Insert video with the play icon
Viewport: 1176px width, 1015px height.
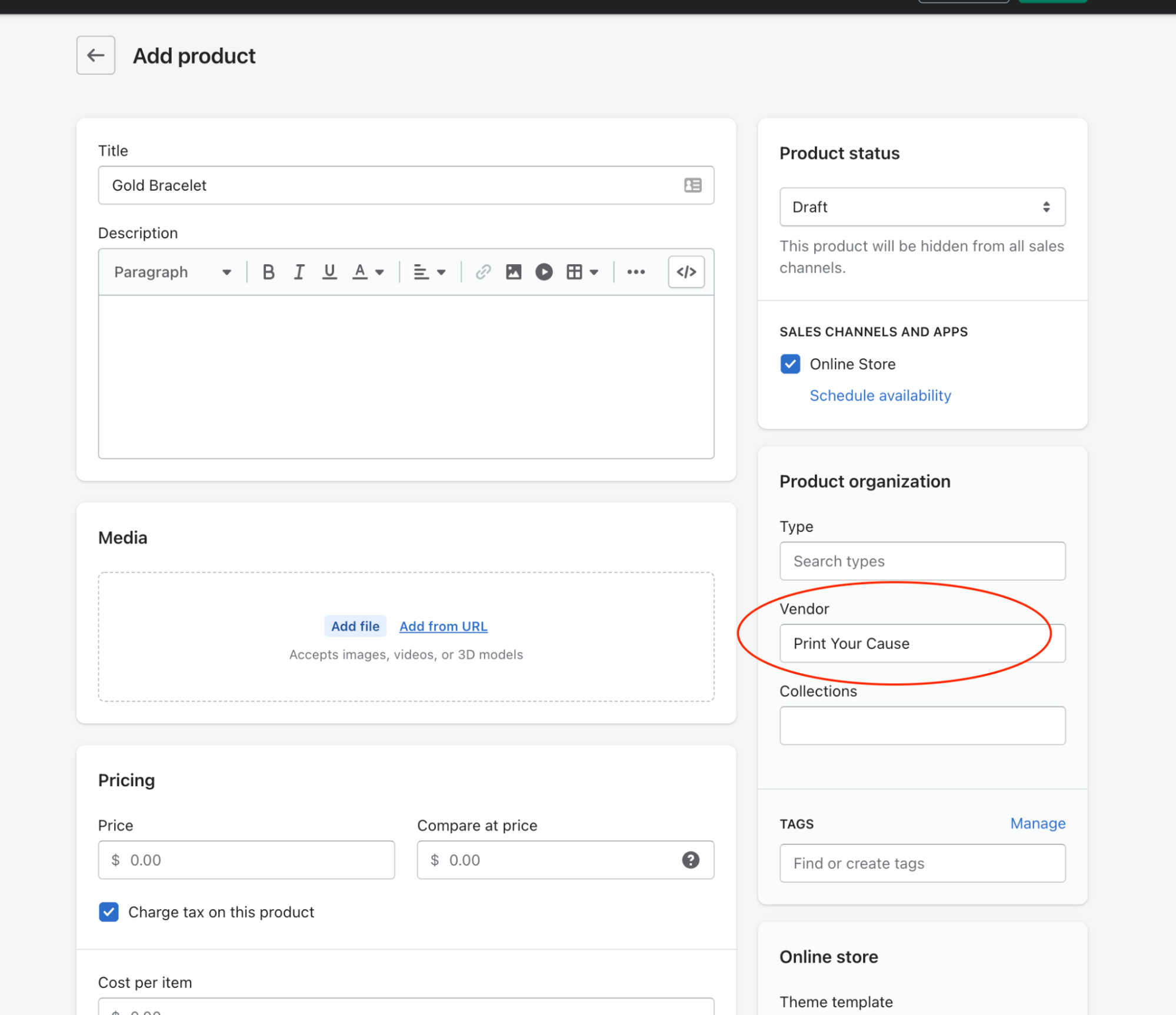(x=544, y=272)
